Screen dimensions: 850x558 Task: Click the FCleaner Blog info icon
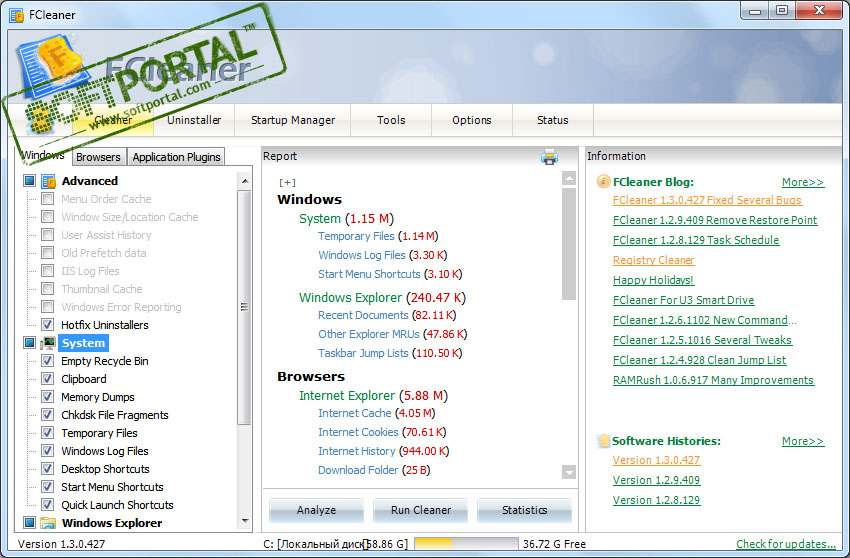coord(603,181)
